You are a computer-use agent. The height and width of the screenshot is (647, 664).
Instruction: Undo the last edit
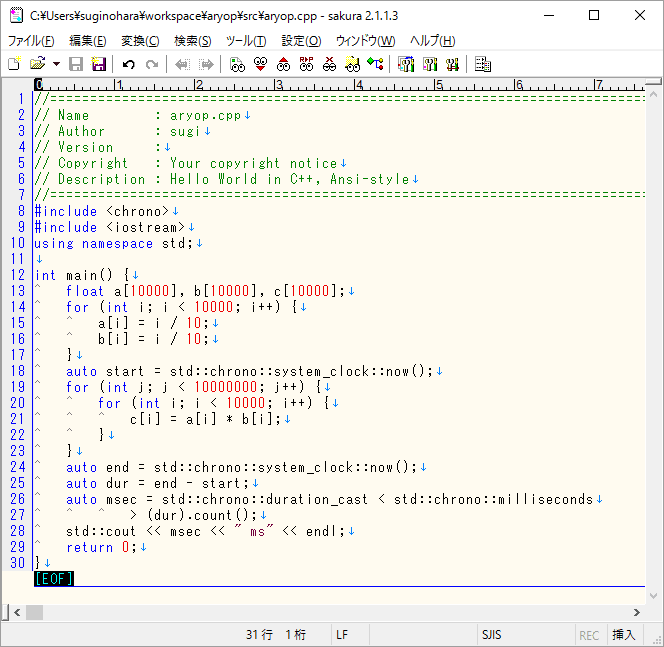[x=128, y=64]
